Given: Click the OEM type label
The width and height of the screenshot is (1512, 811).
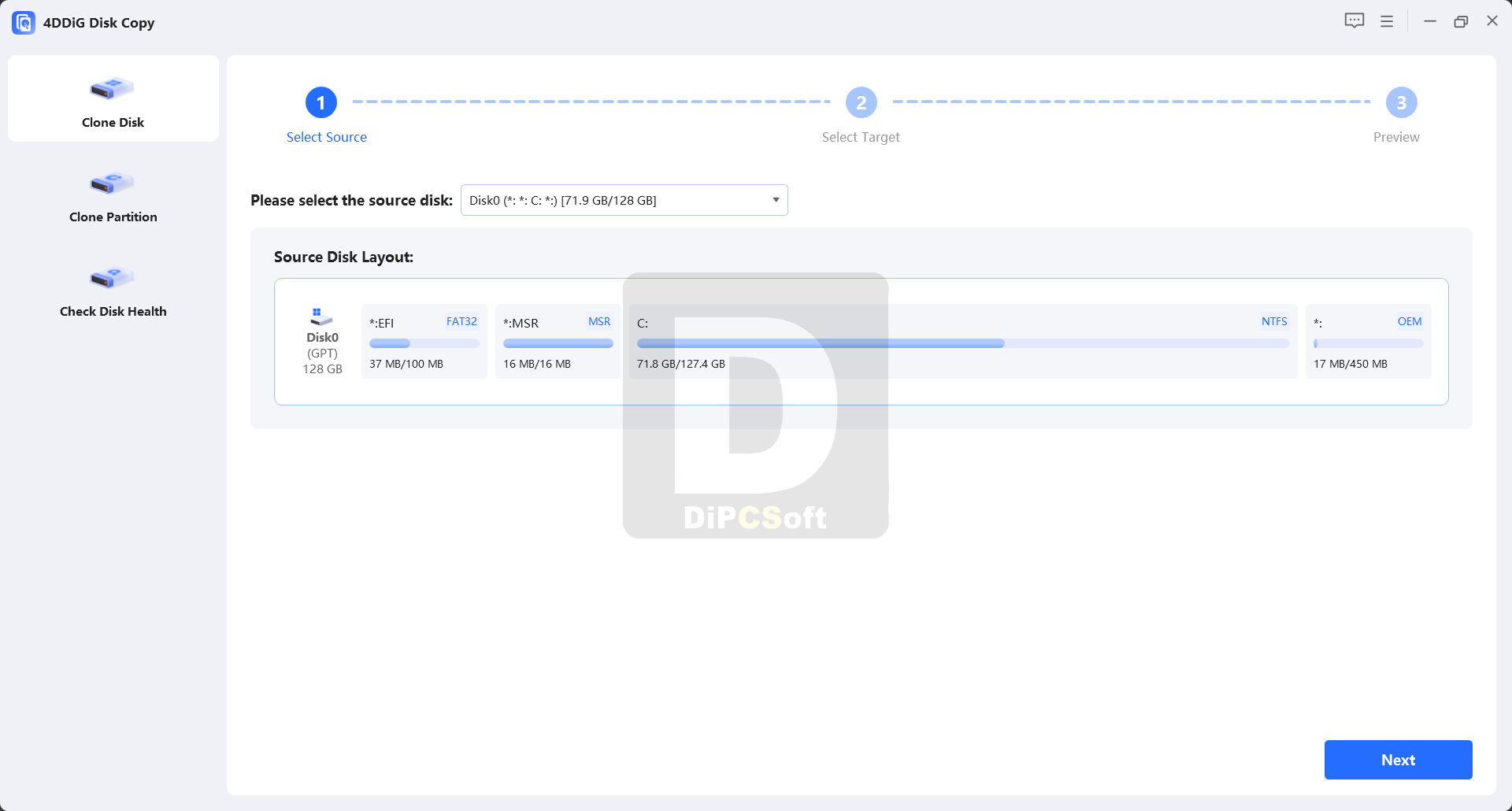Looking at the screenshot, I should [1410, 321].
